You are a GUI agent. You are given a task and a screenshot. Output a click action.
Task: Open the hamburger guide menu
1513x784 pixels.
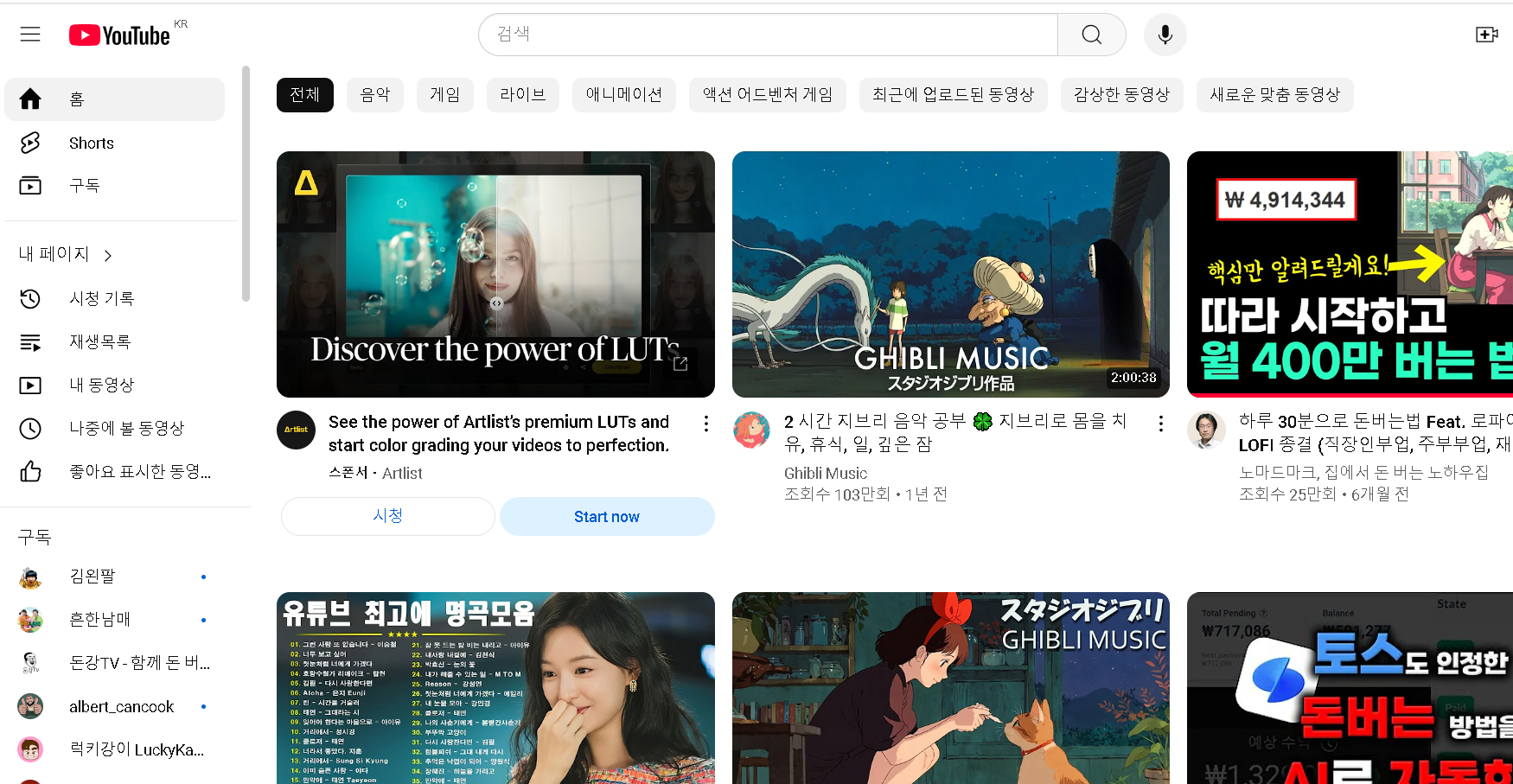[30, 34]
